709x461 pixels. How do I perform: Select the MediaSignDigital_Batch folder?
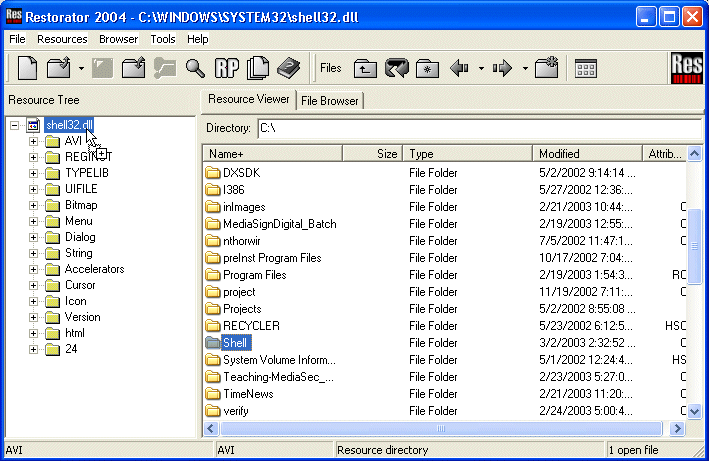point(444,224)
